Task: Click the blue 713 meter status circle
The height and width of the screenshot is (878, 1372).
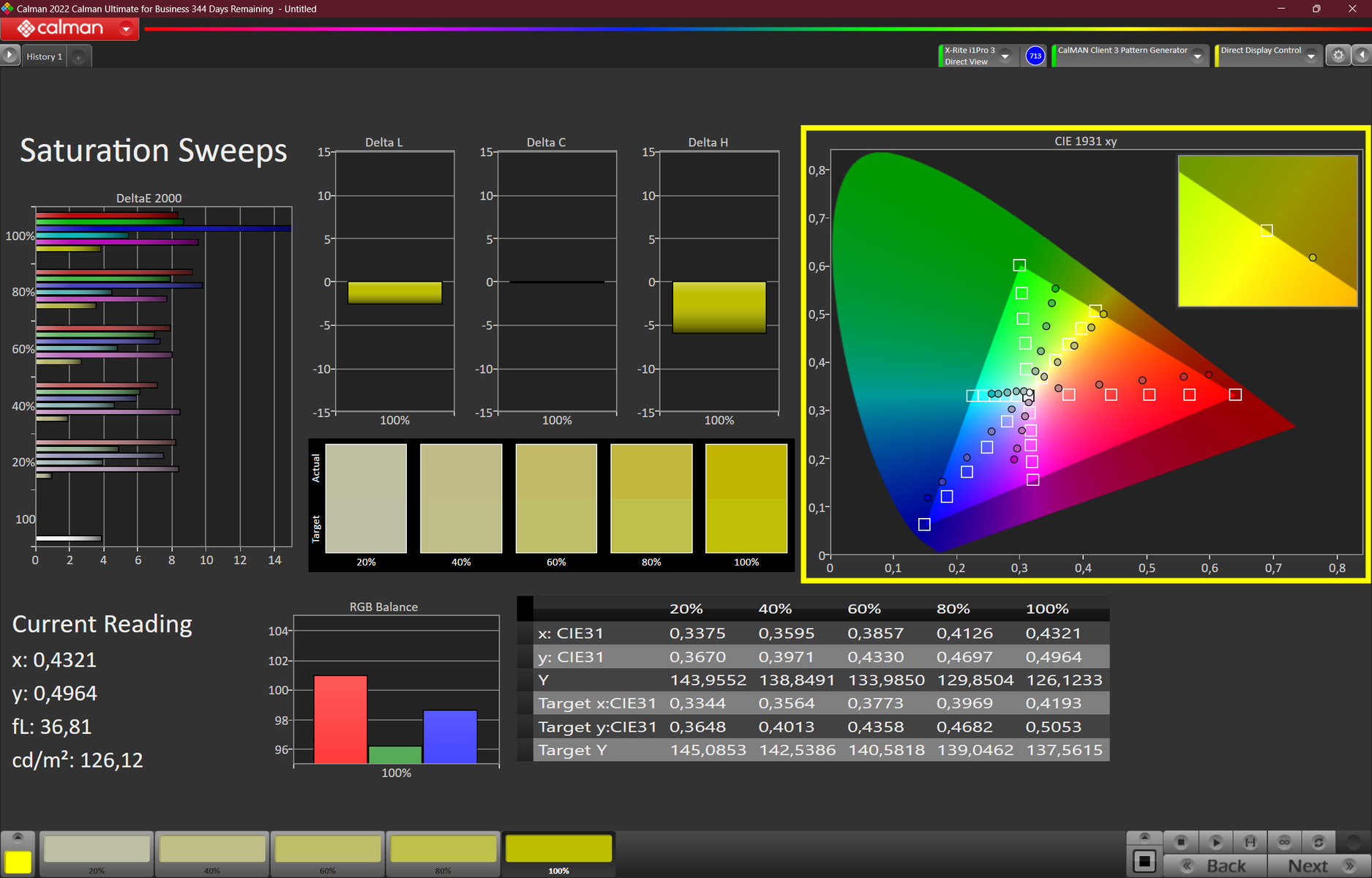Action: point(1035,56)
